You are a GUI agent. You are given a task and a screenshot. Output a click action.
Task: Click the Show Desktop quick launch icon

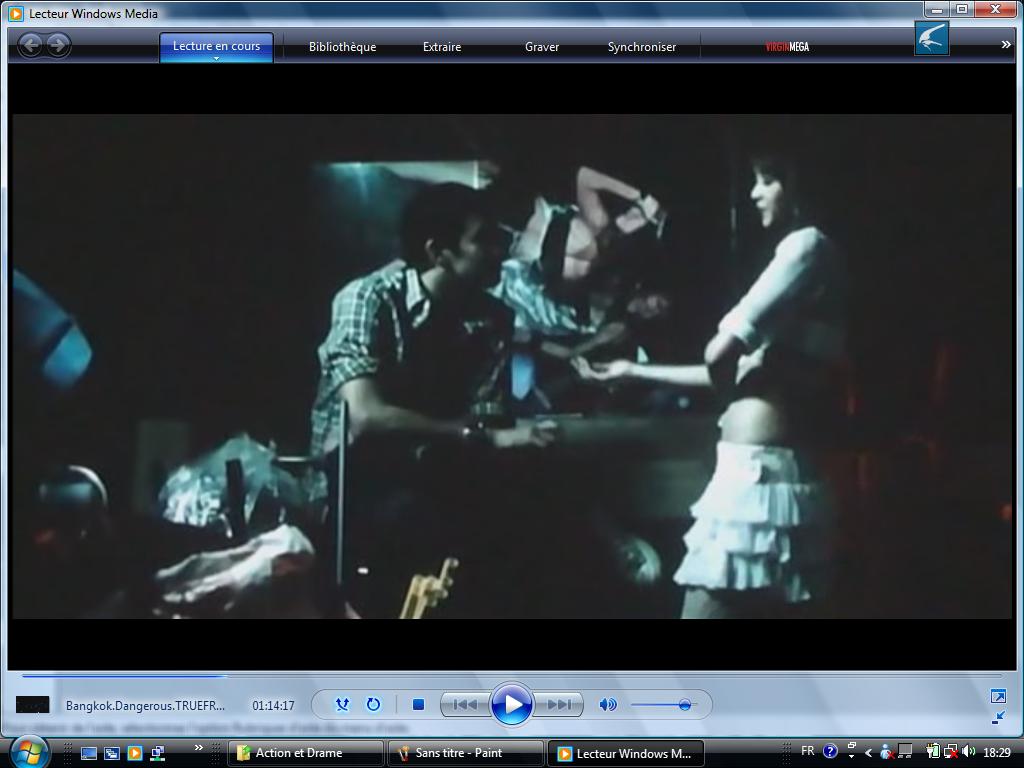point(88,753)
